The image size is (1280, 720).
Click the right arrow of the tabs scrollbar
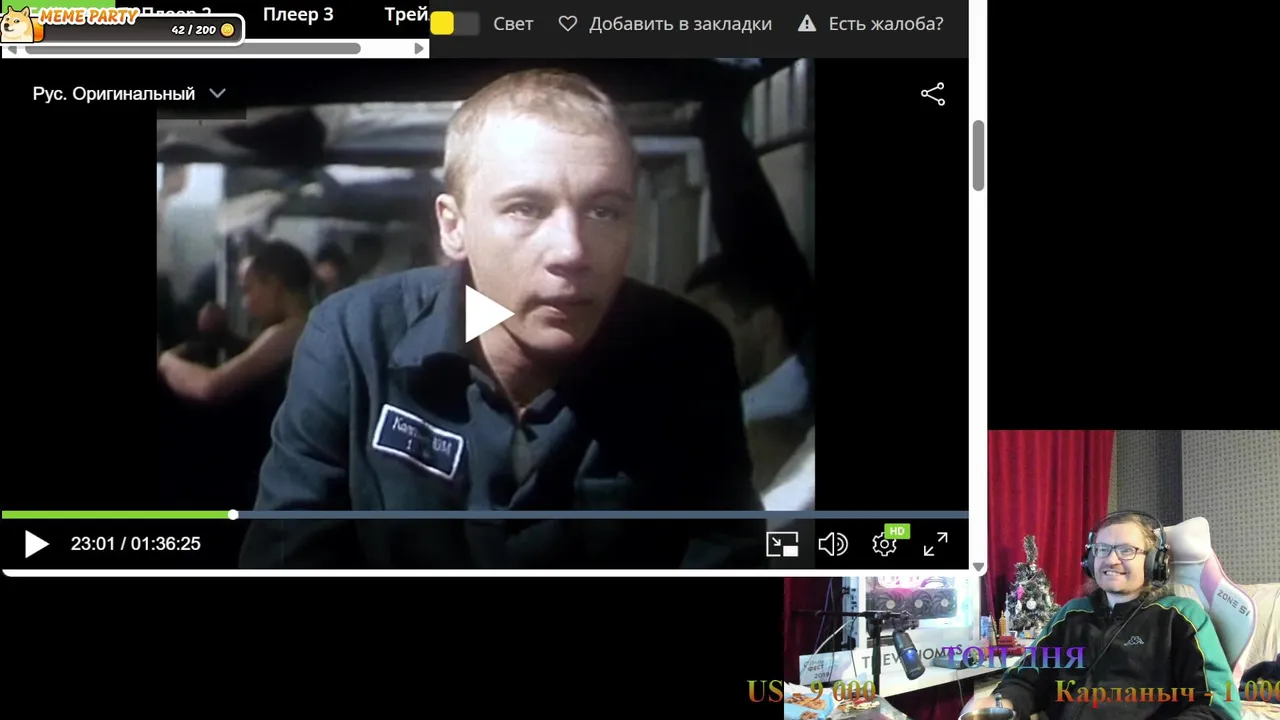419,48
